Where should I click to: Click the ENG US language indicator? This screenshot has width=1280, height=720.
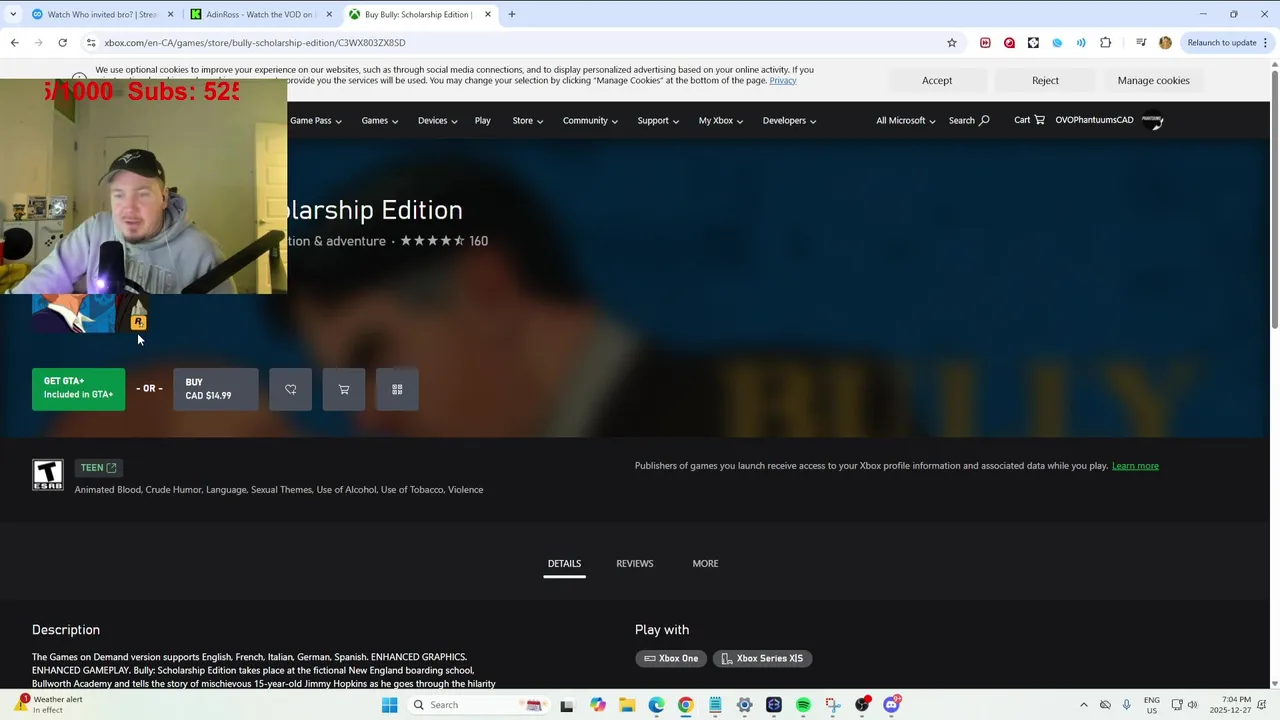1152,705
